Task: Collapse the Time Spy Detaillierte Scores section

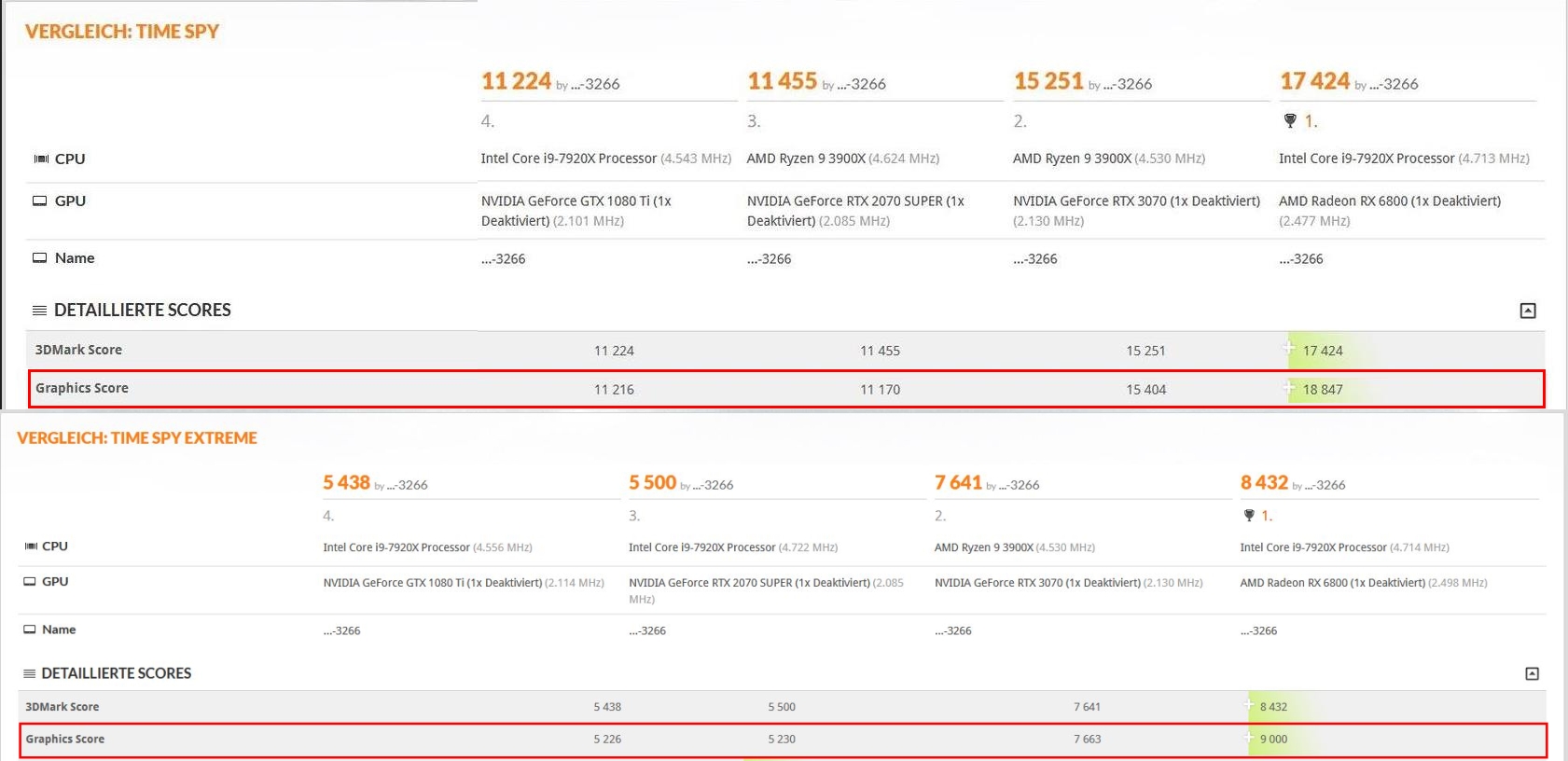Action: click(1528, 311)
